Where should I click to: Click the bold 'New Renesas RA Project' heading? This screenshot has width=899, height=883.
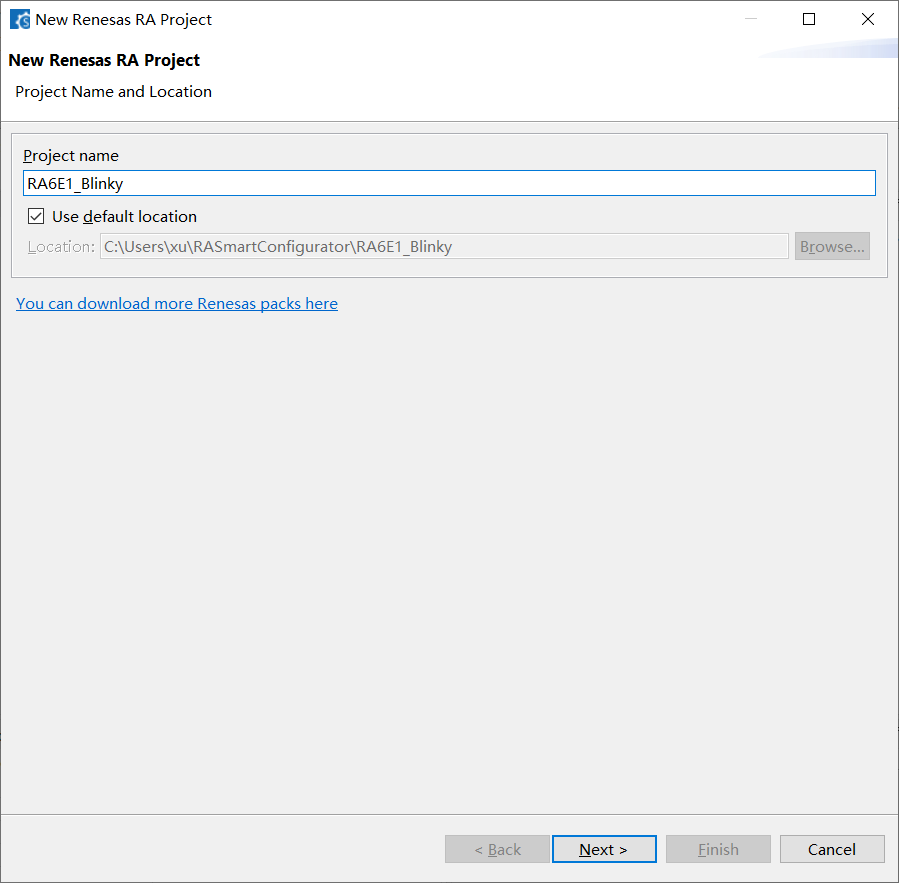[x=104, y=60]
